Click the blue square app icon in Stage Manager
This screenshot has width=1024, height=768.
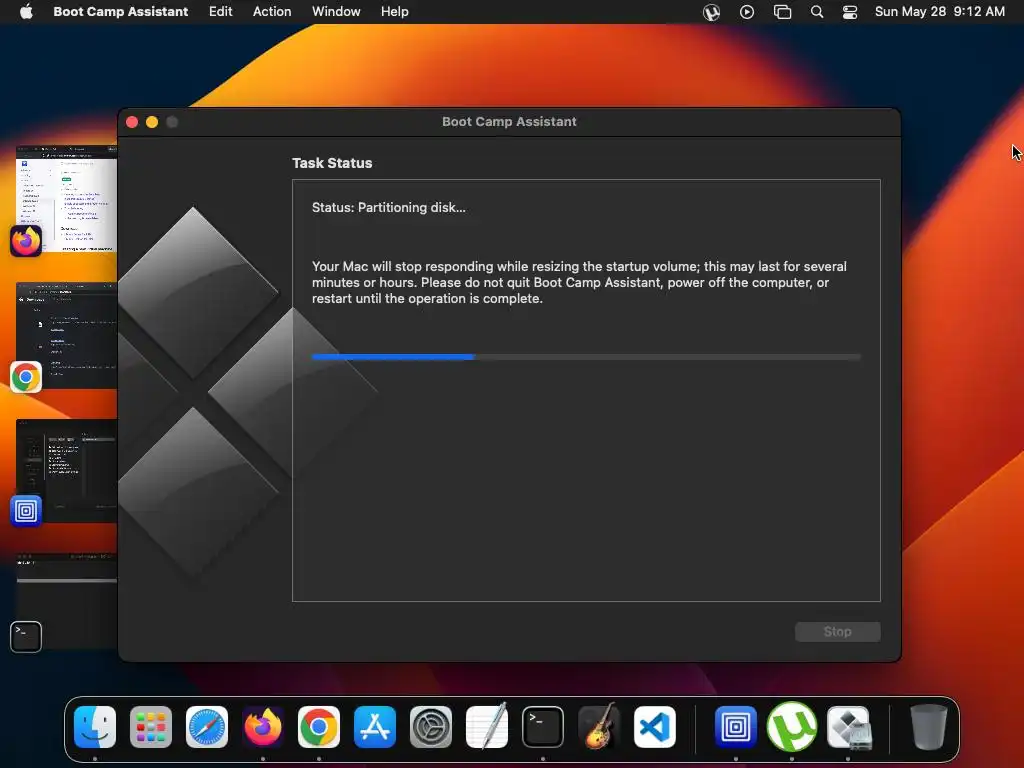tap(26, 511)
